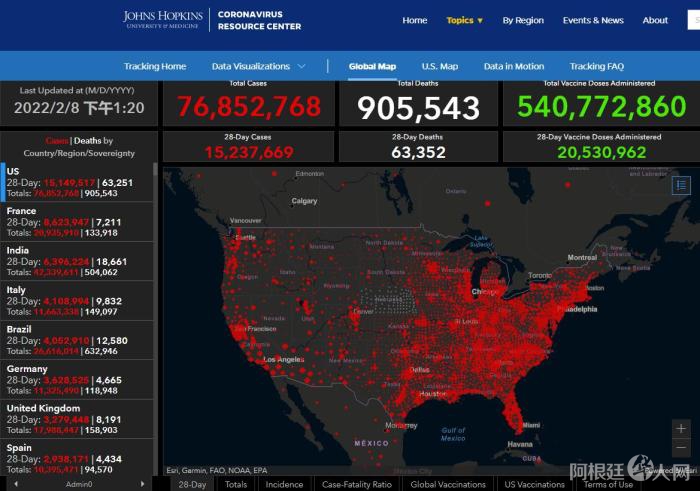Viewport: 700px width, 491px height.
Task: Click the Tracking Home link
Action: tap(155, 66)
